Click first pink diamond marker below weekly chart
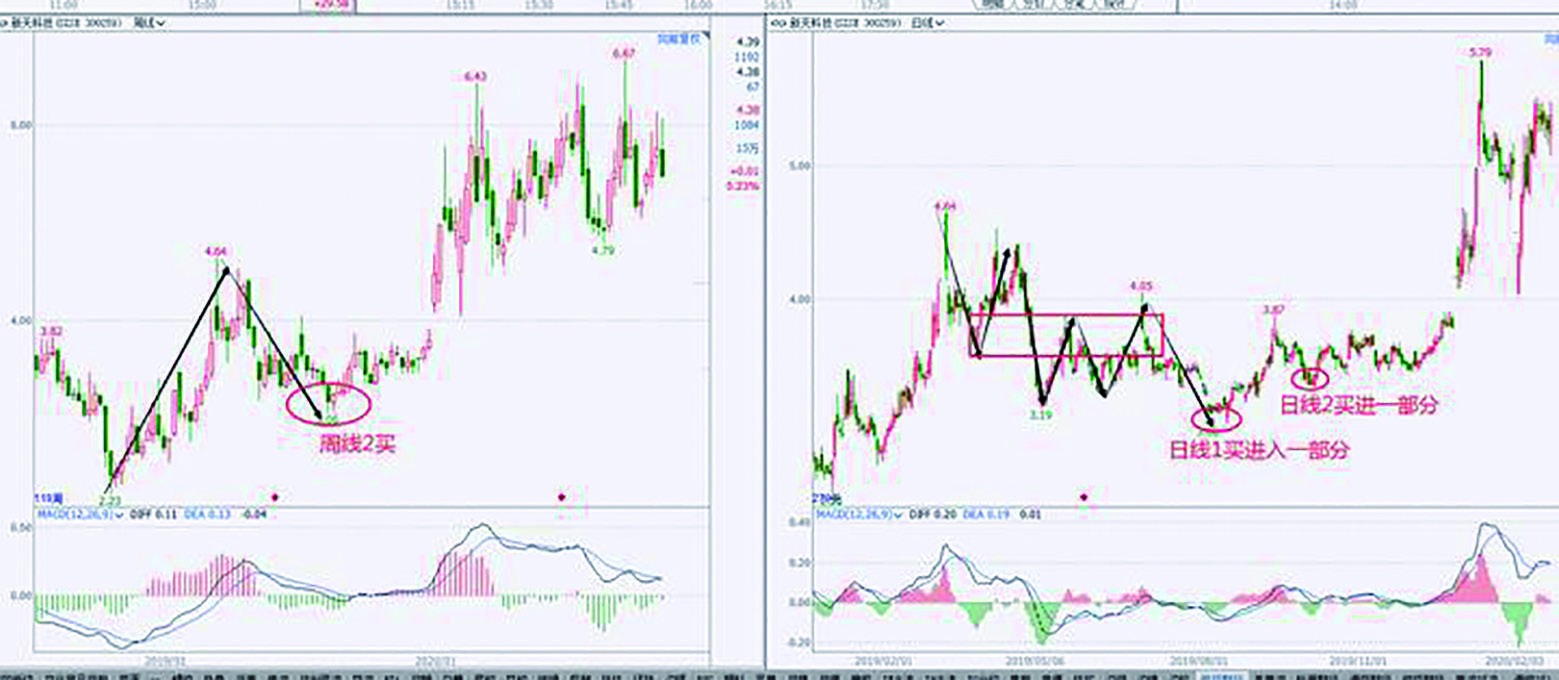The height and width of the screenshot is (680, 1559). 276,496
